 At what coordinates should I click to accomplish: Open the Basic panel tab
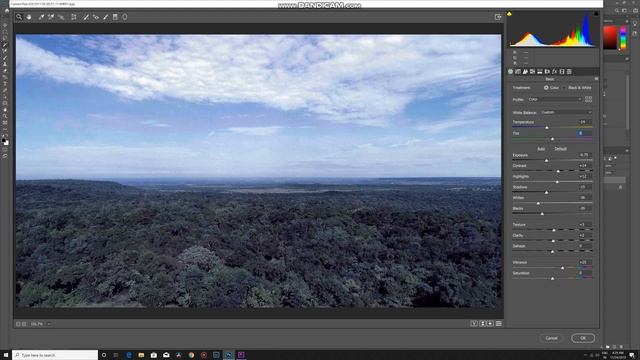tap(510, 71)
